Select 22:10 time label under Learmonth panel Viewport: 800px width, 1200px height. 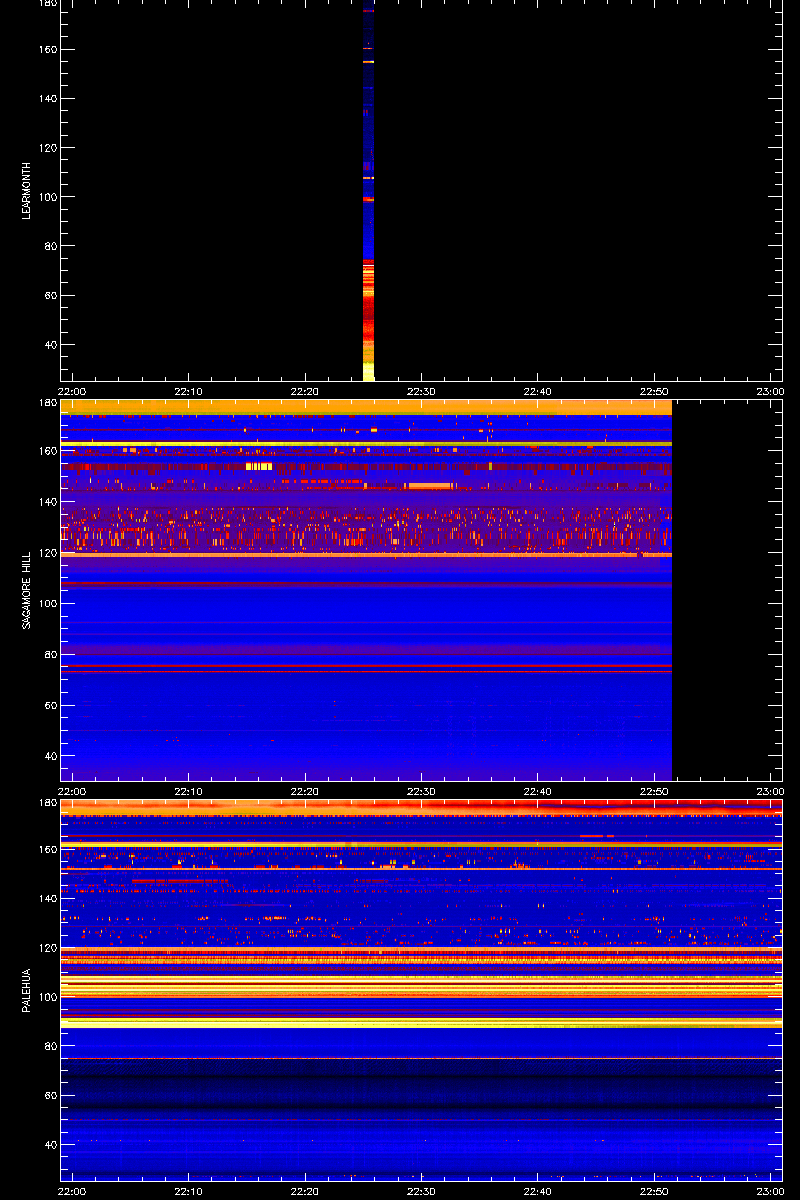click(188, 391)
